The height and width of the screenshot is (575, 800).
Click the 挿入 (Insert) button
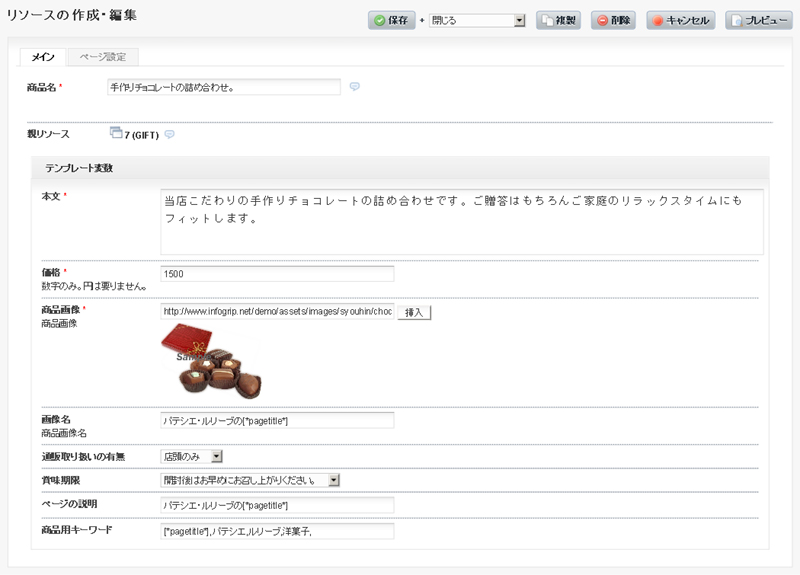414,312
